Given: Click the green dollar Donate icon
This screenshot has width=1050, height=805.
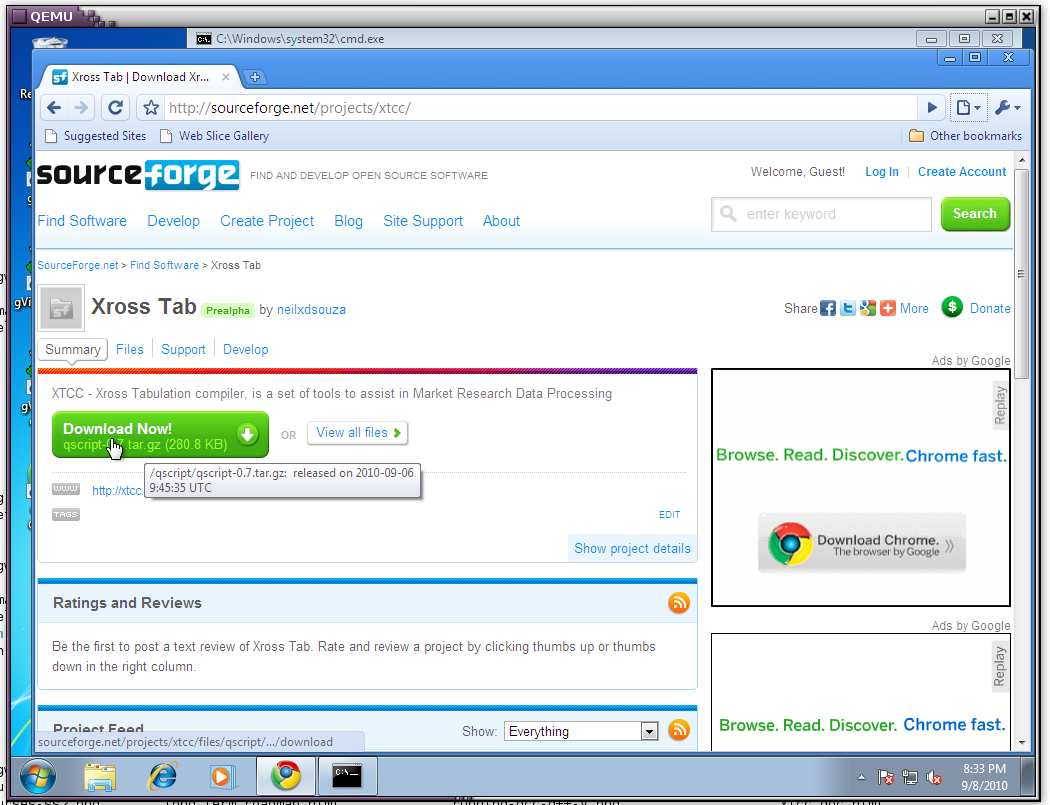Looking at the screenshot, I should pyautogui.click(x=952, y=308).
